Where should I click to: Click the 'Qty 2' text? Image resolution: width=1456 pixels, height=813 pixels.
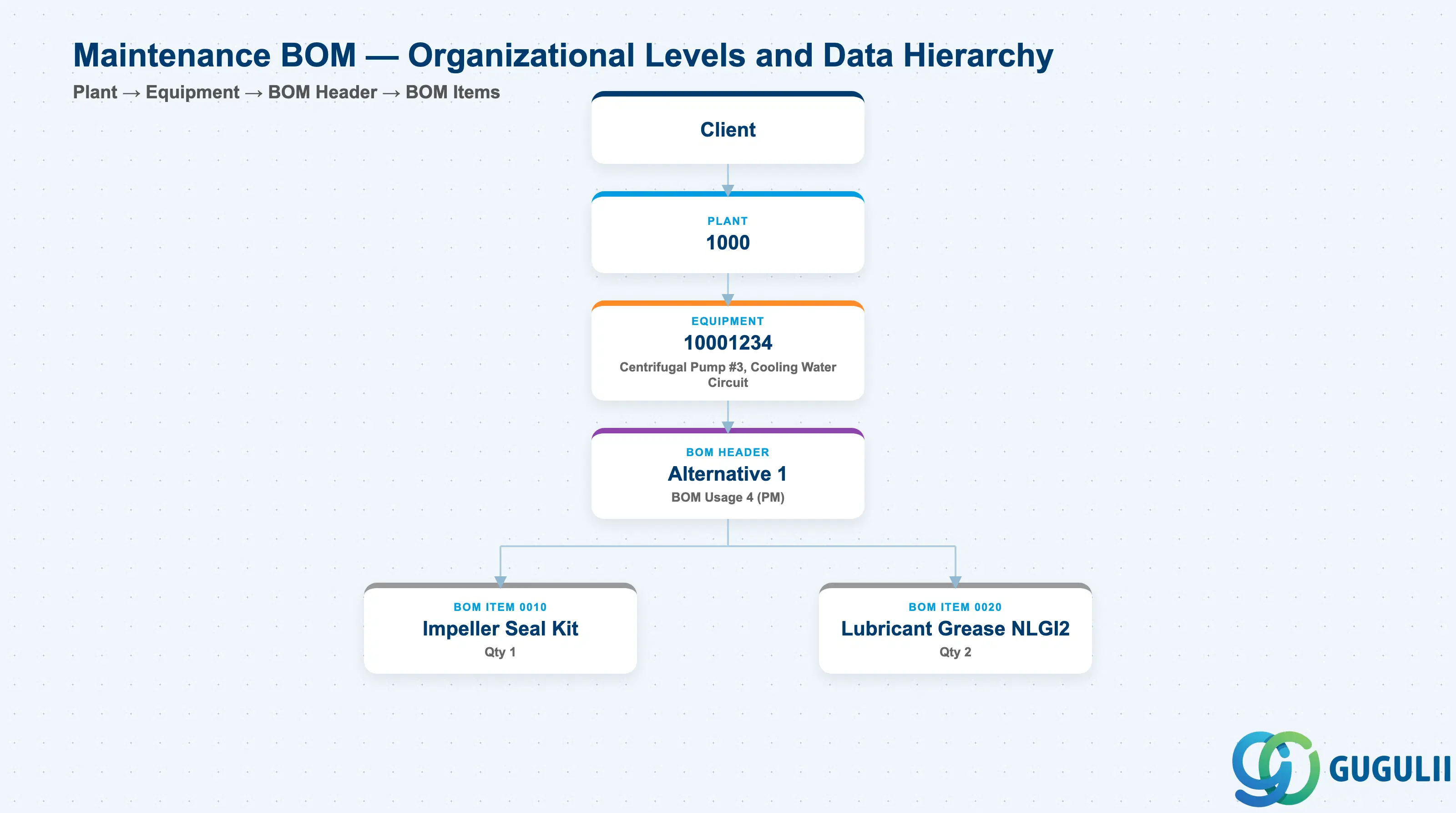[955, 652]
